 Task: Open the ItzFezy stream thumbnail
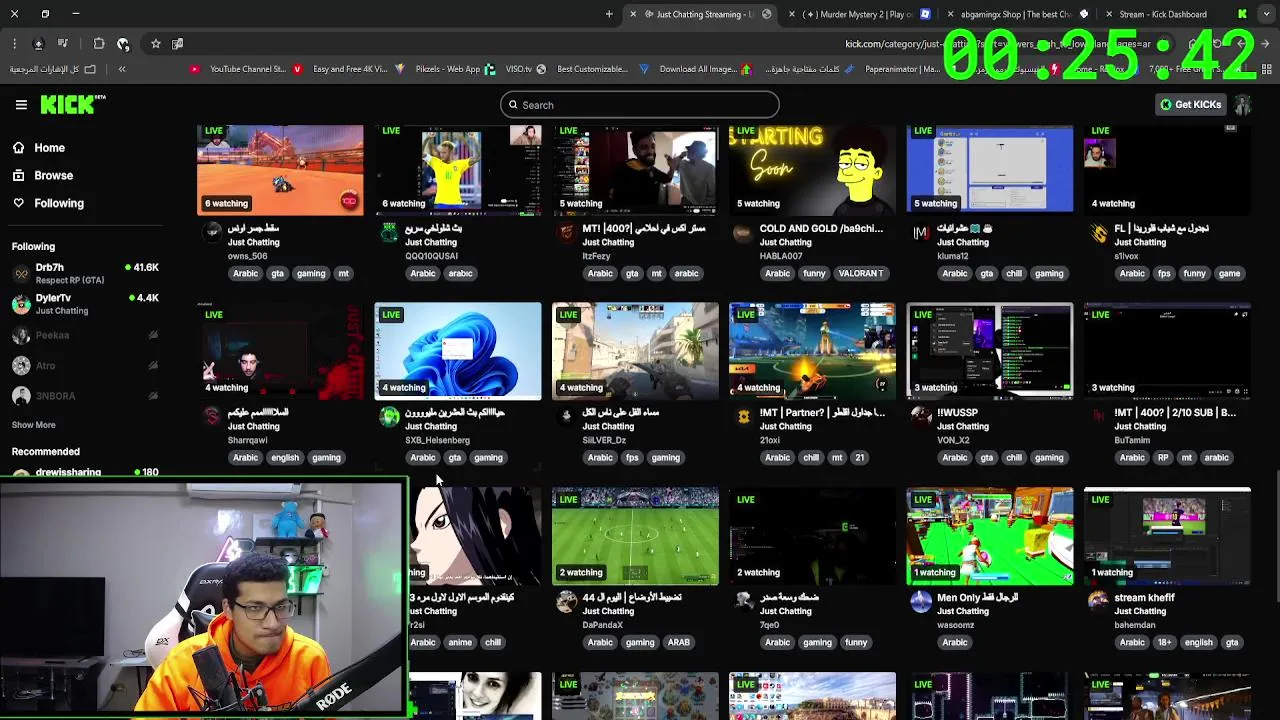coord(635,170)
